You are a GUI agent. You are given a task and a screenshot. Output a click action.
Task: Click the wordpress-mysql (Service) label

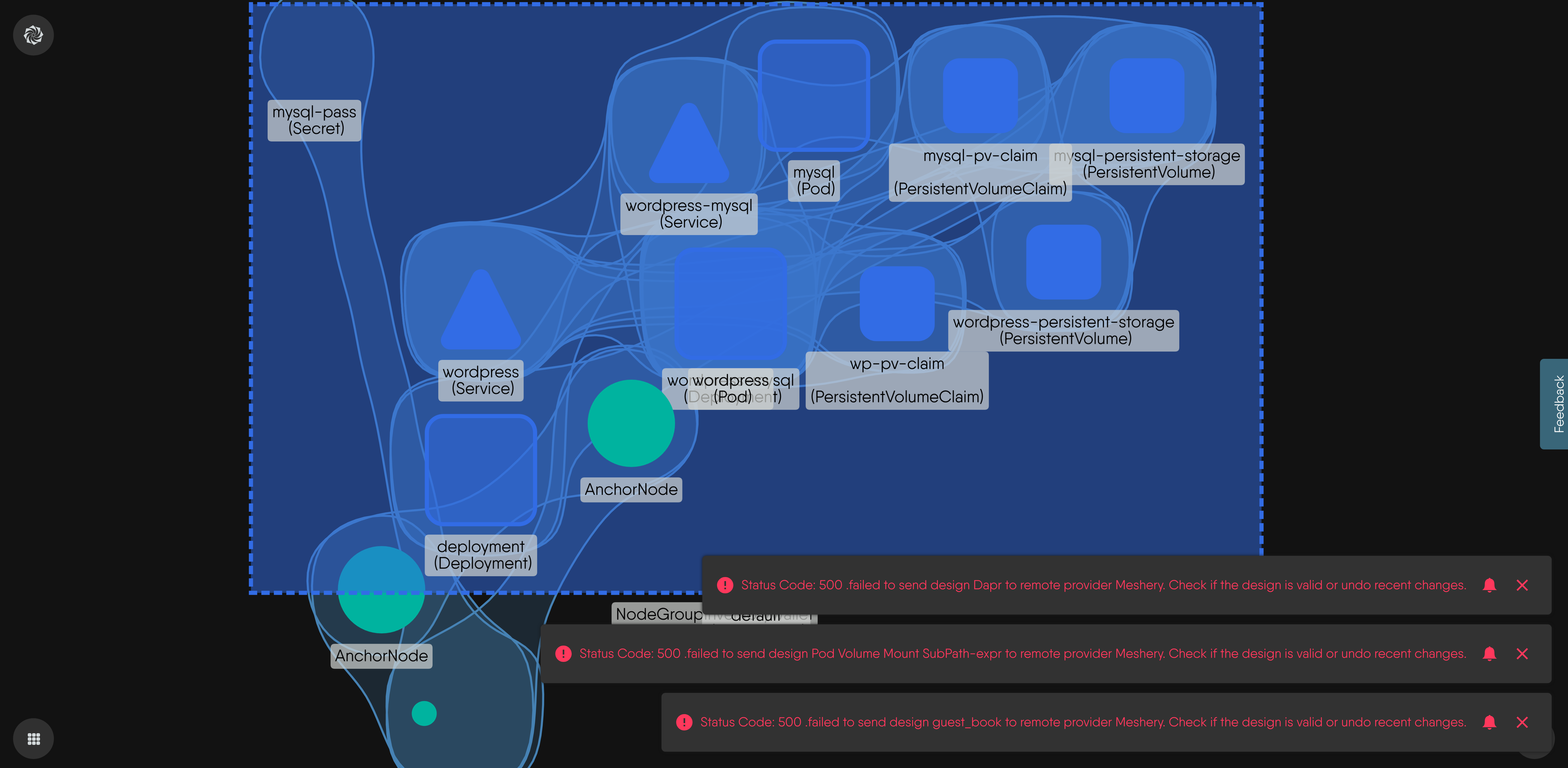[689, 214]
